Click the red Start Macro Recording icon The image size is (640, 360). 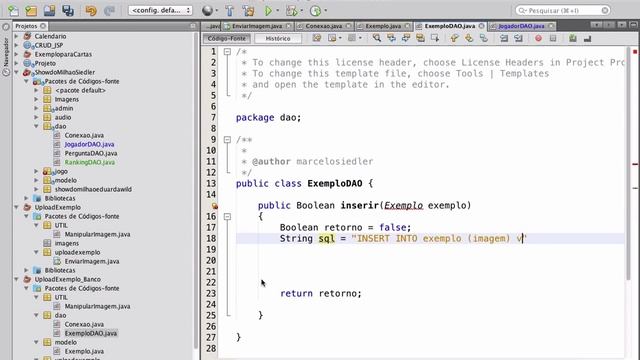[x=538, y=38]
